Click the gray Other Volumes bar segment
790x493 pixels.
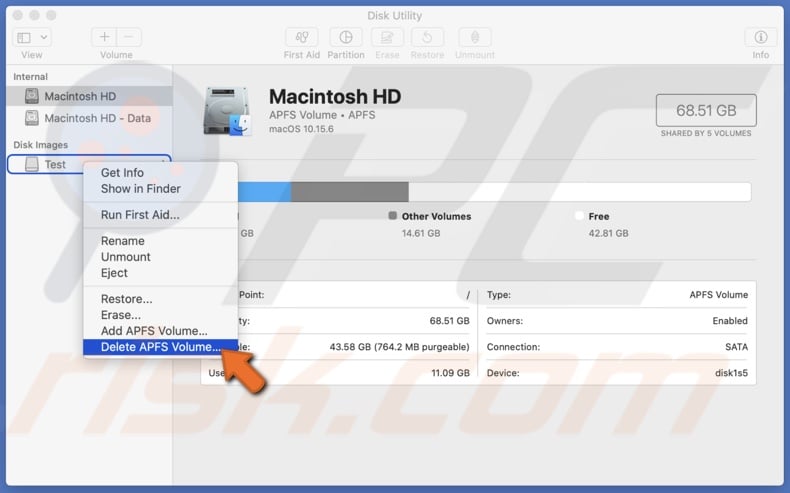[350, 192]
